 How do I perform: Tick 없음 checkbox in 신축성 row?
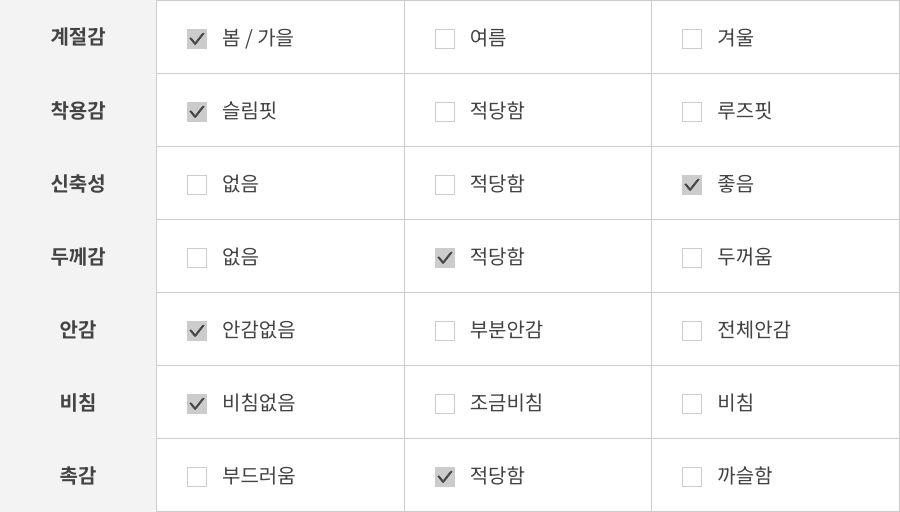(197, 185)
